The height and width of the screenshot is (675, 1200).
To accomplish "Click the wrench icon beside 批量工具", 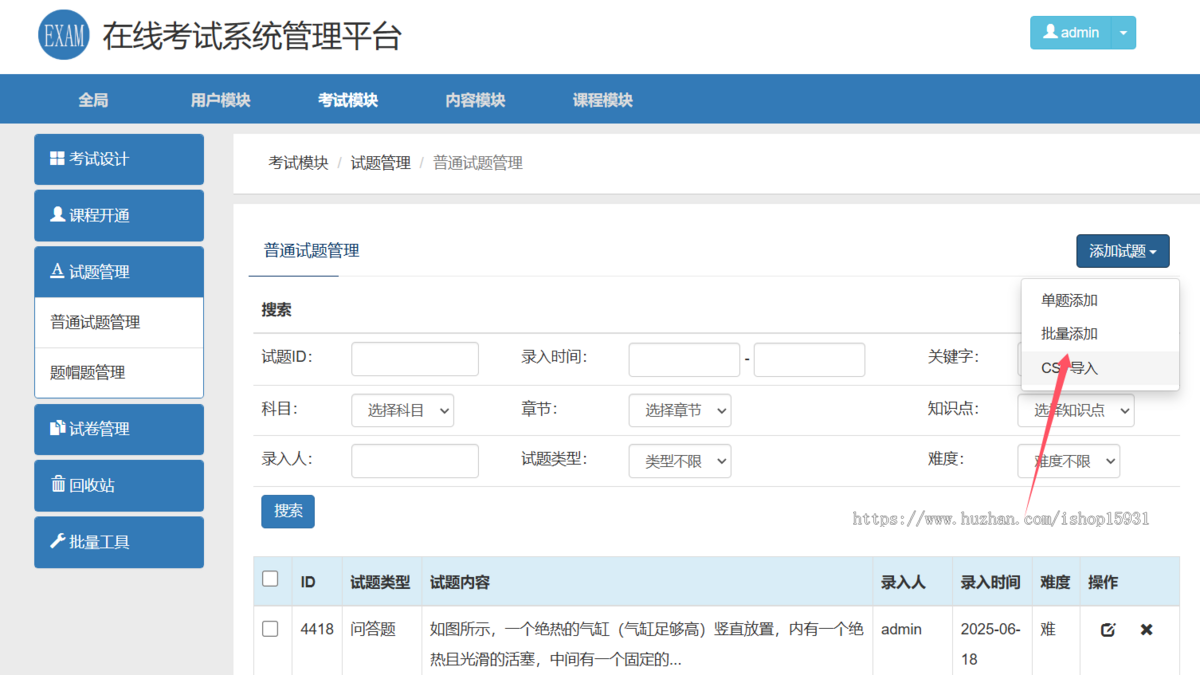I will 57,541.
